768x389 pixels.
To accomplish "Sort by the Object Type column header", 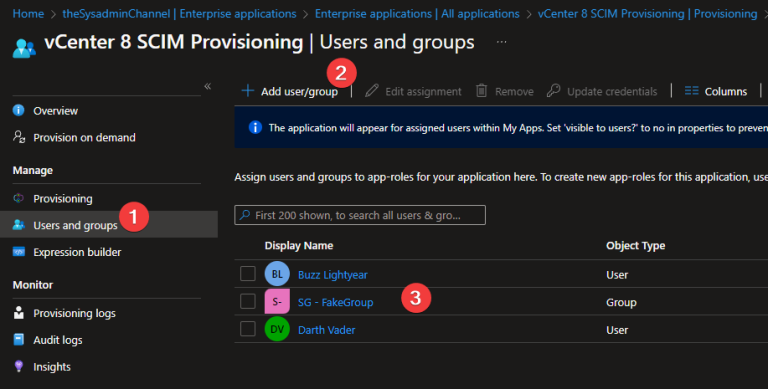I will pyautogui.click(x=635, y=245).
